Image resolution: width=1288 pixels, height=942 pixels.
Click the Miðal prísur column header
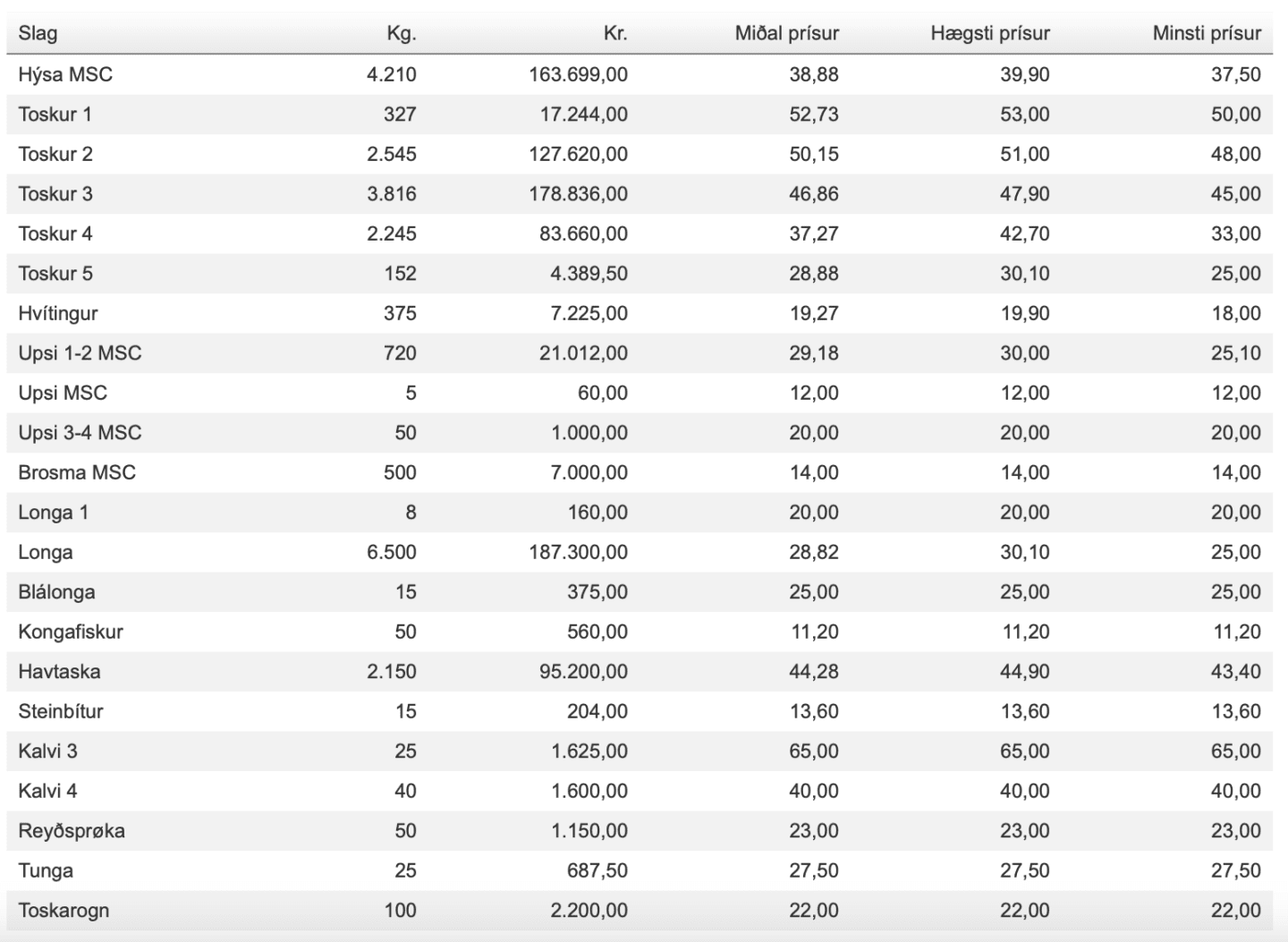[x=786, y=34]
